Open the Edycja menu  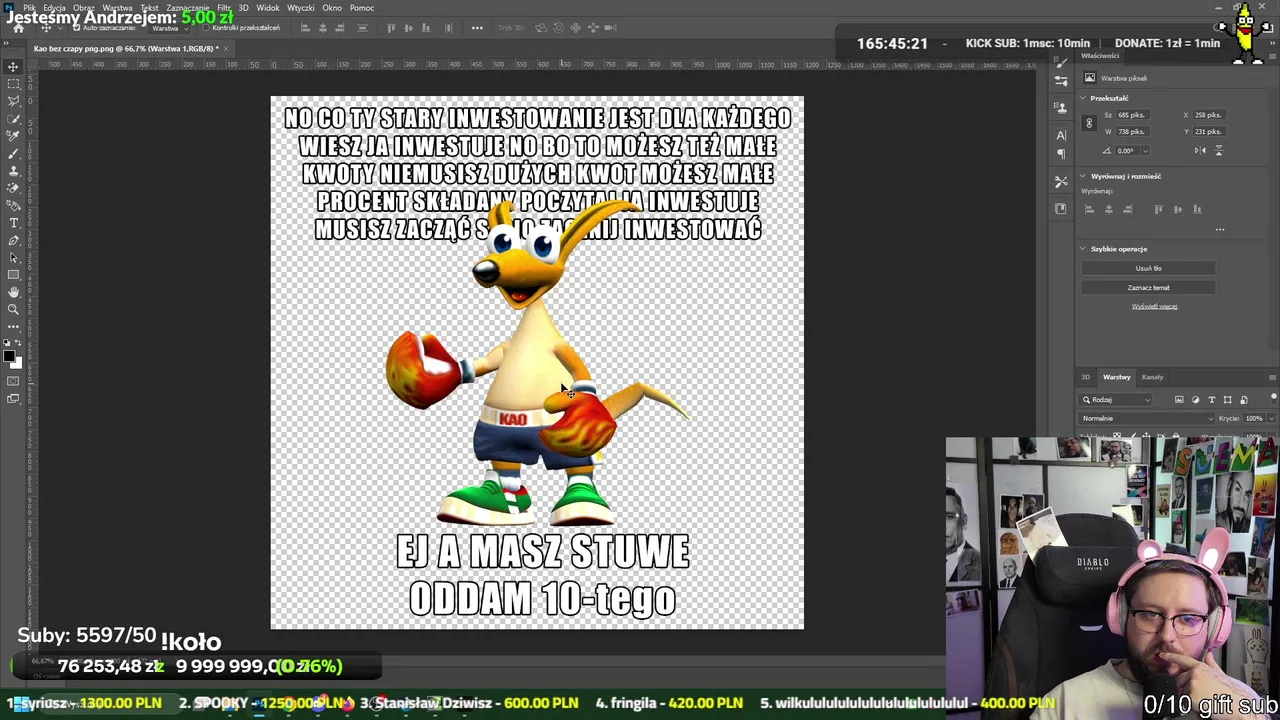coord(55,8)
